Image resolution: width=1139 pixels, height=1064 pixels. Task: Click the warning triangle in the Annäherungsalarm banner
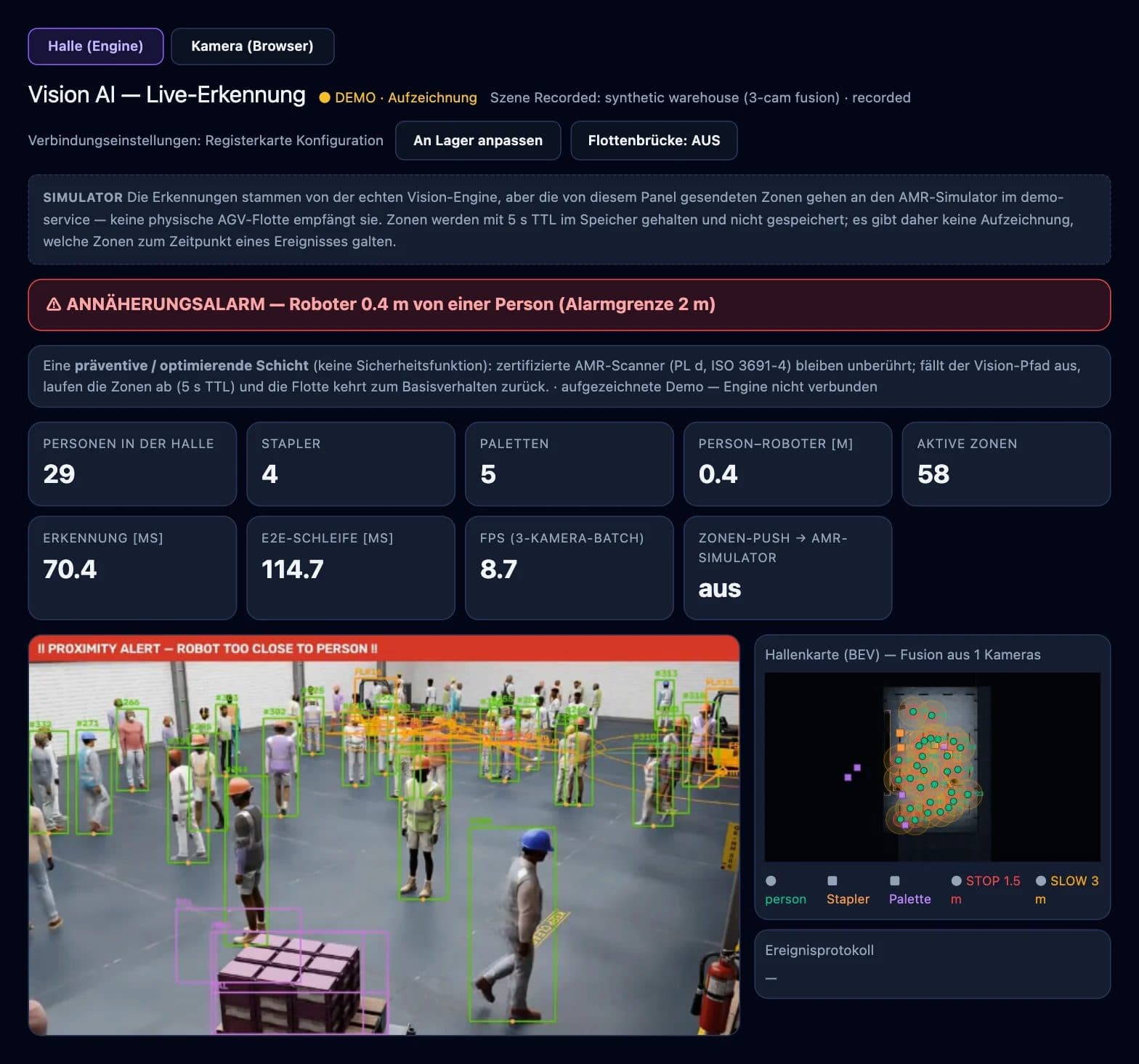(54, 304)
